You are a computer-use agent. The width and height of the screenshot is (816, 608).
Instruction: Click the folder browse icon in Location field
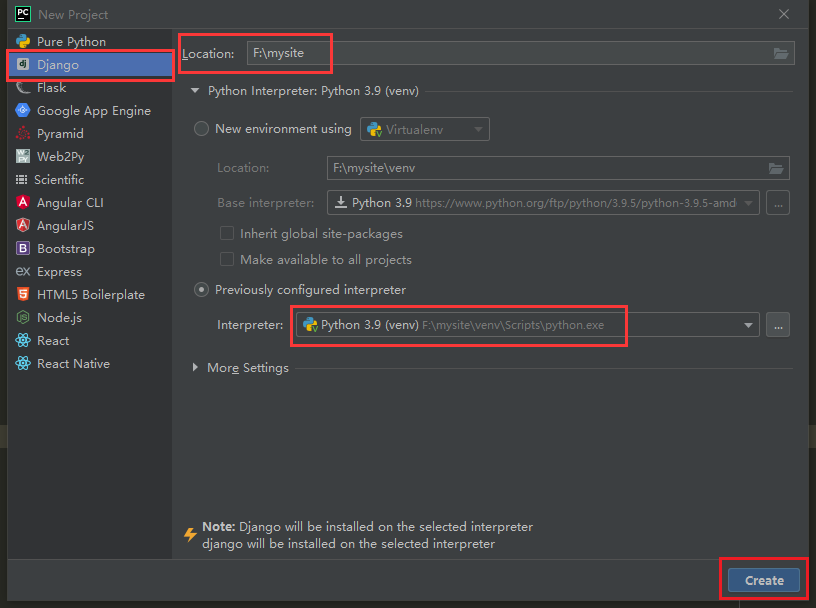point(781,54)
